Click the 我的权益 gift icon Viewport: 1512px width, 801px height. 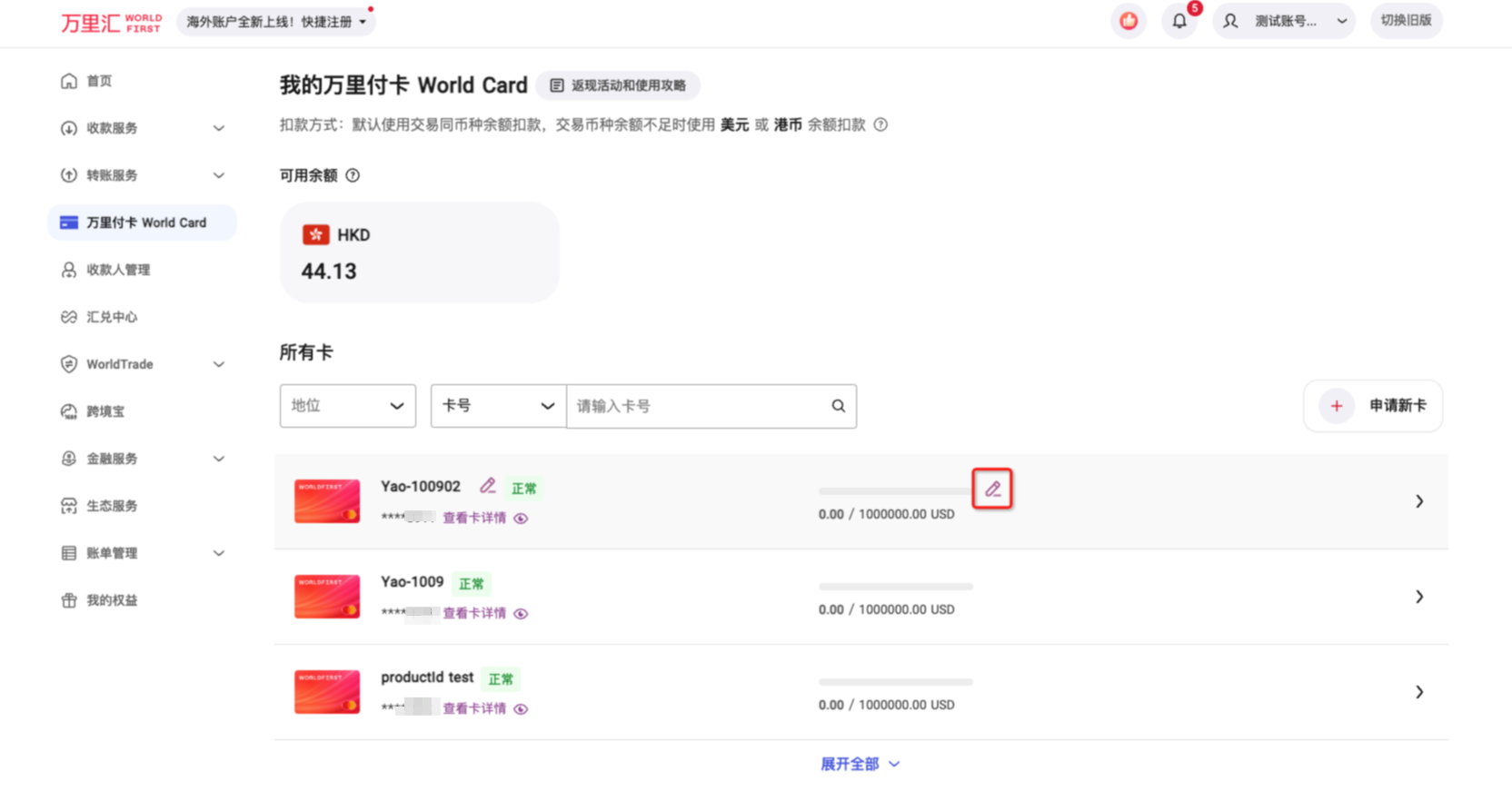[69, 600]
